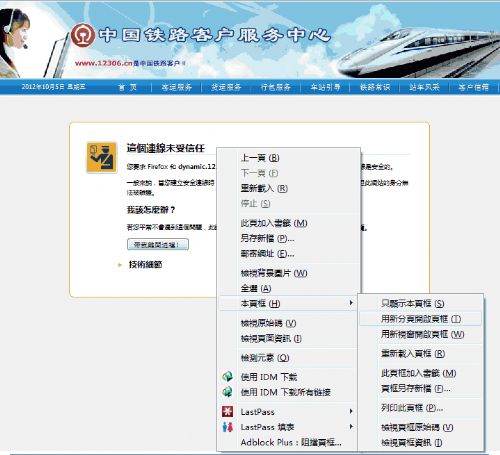500x455 pixels.
Task: Click the high-speed train banner image
Action: [x=420, y=52]
